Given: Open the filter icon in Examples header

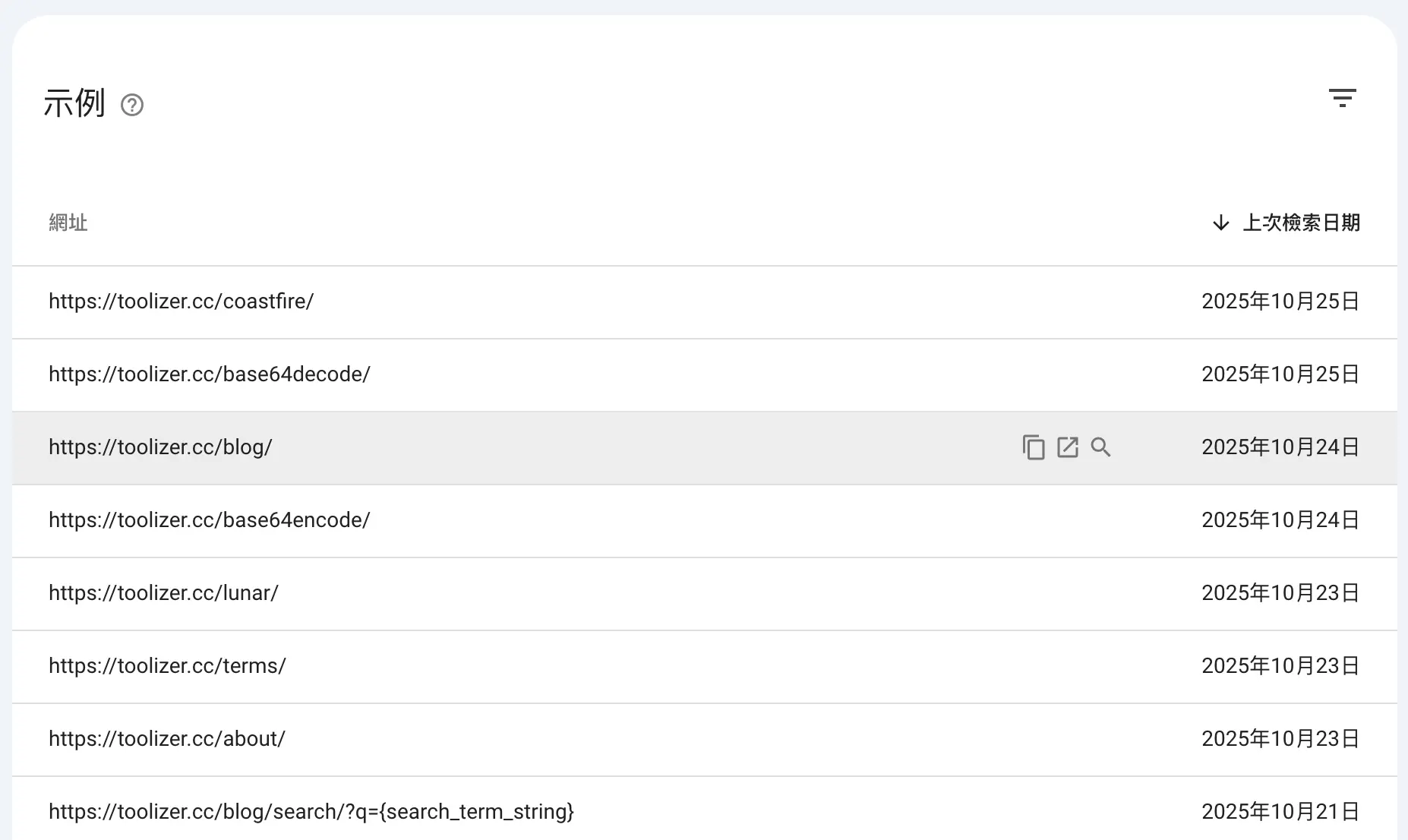Looking at the screenshot, I should [1342, 99].
